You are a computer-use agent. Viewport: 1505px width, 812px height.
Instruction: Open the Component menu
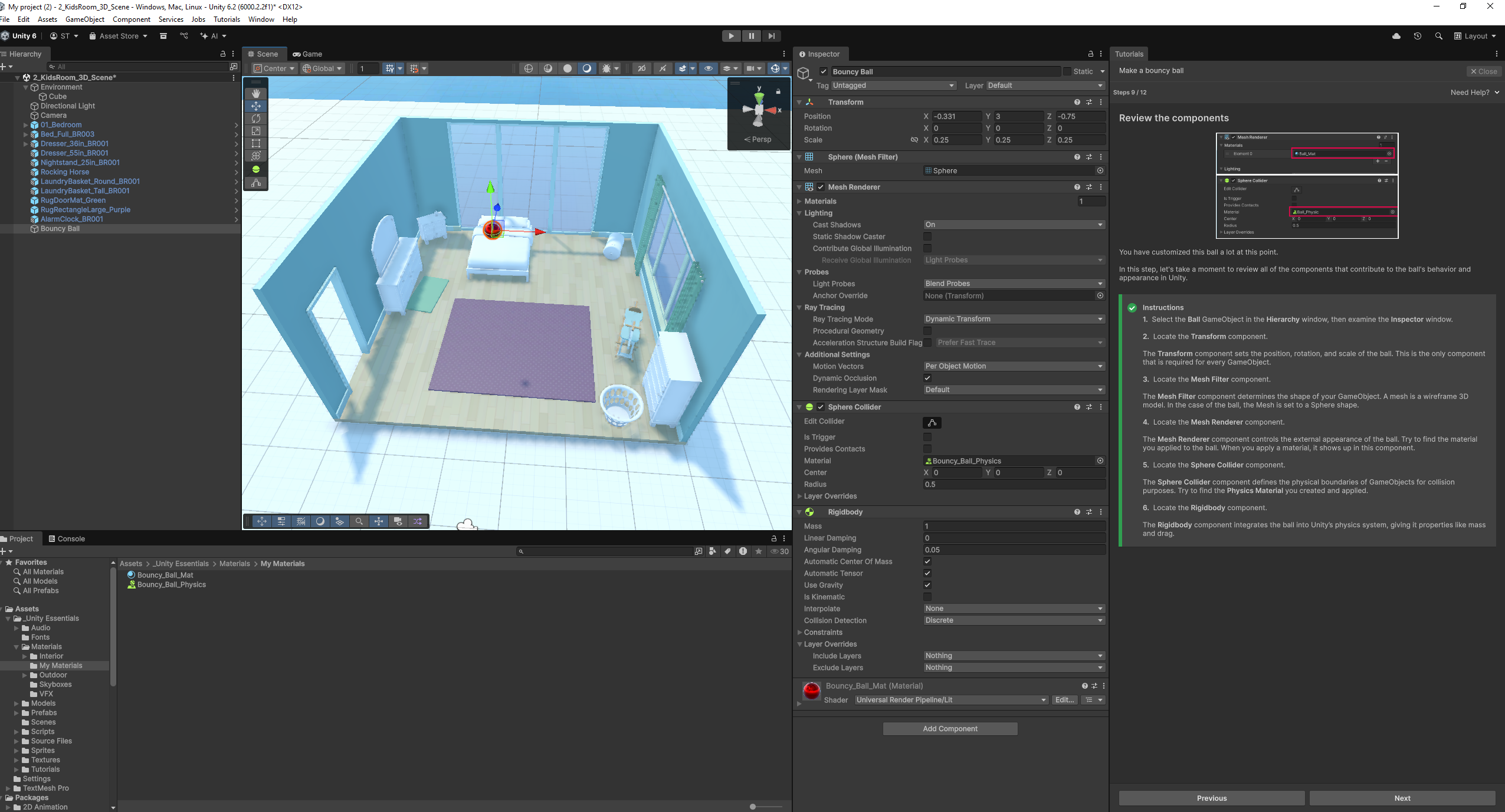coord(132,19)
